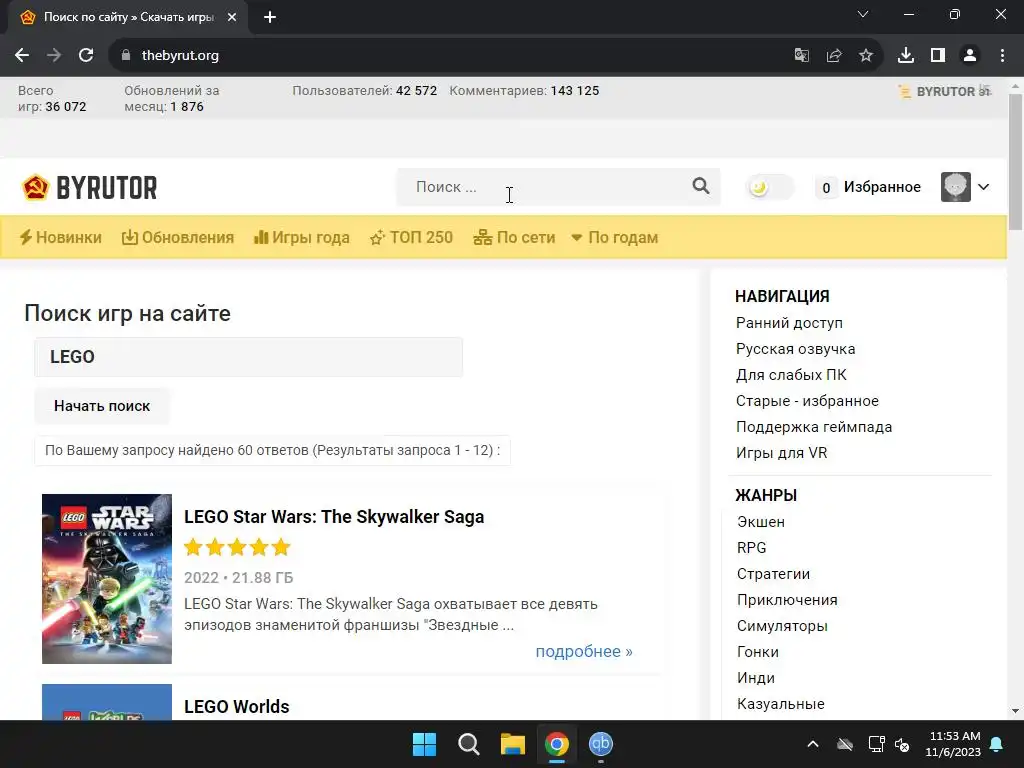
Task: Click подробнее link for Skywalker Saga
Action: pyautogui.click(x=584, y=652)
